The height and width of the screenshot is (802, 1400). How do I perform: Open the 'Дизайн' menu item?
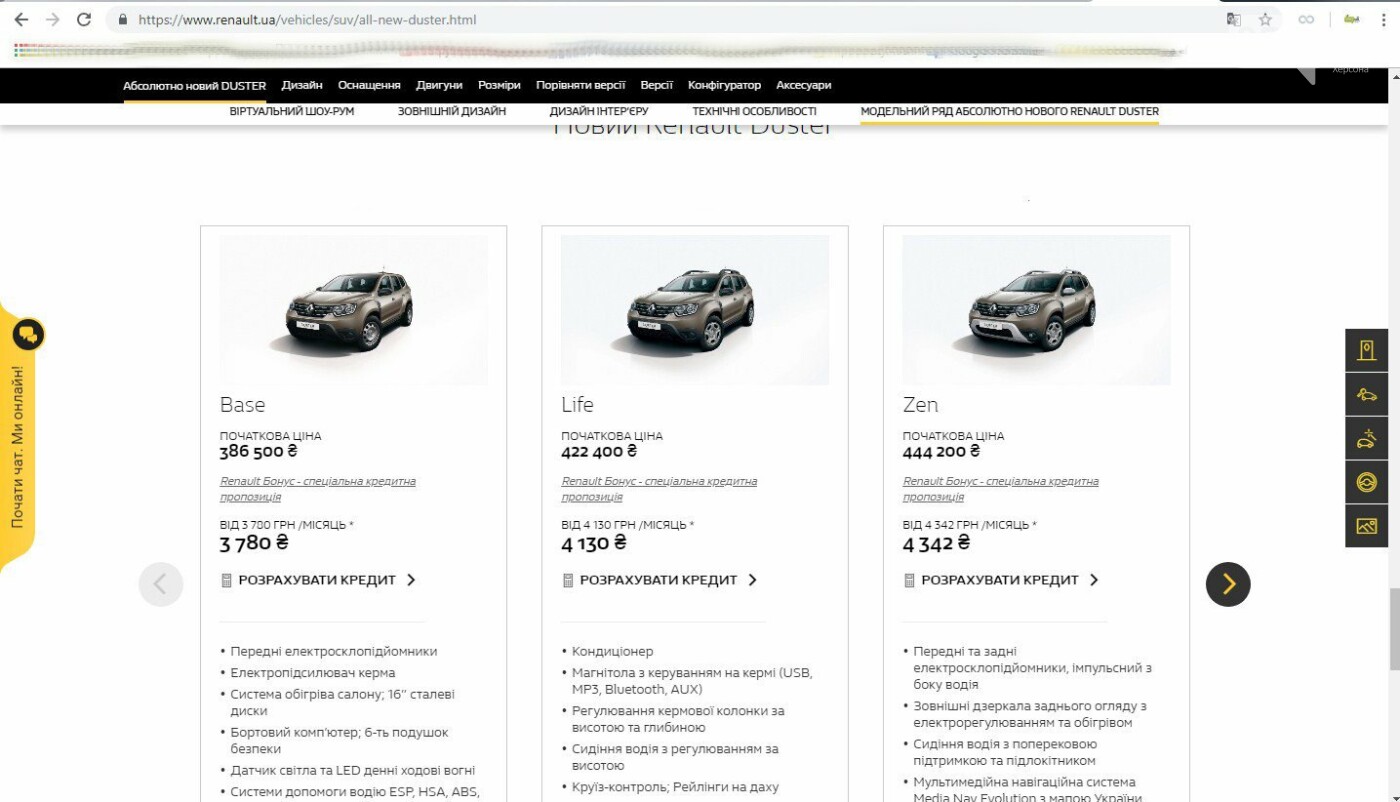pos(302,86)
